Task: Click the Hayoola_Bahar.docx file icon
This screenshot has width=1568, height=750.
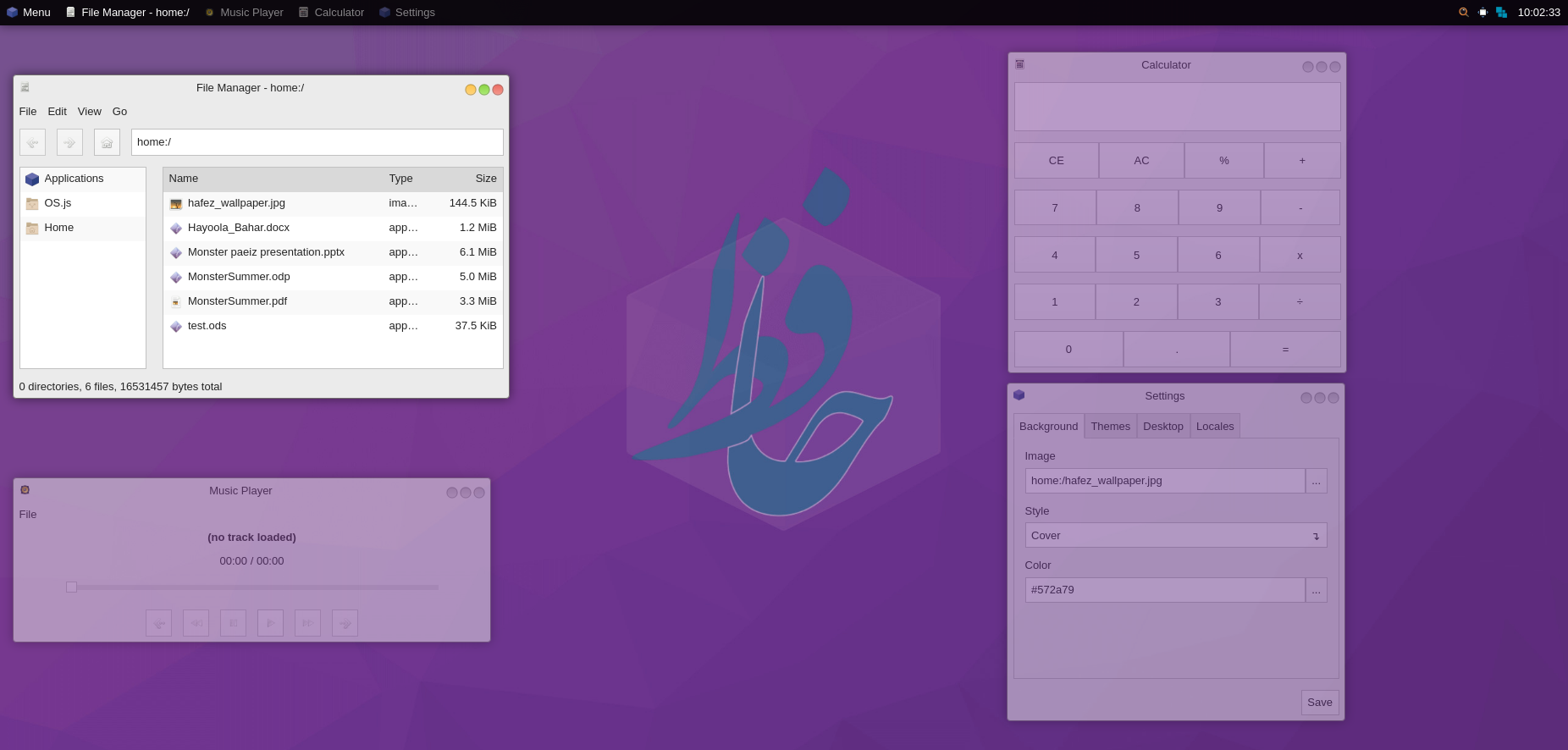Action: point(176,229)
